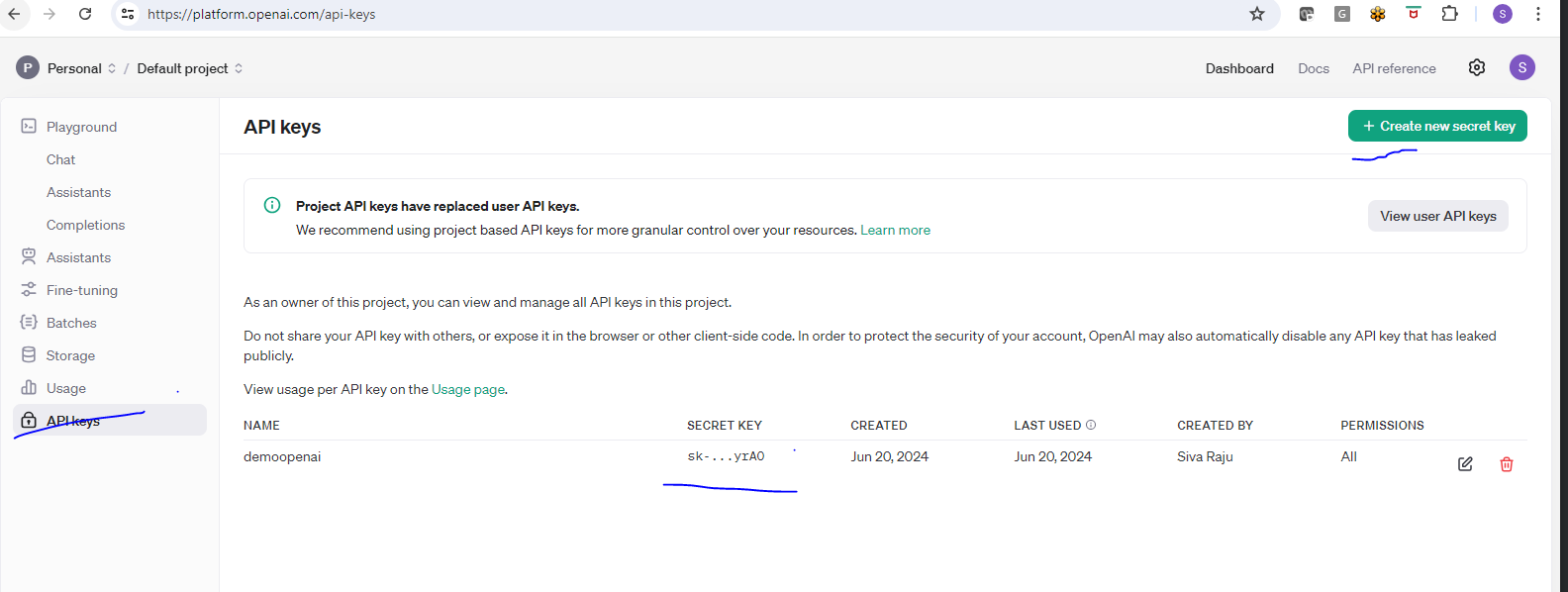Screen dimensions: 1568x592
Task: Go forward using the browser forward arrow
Action: point(49,14)
